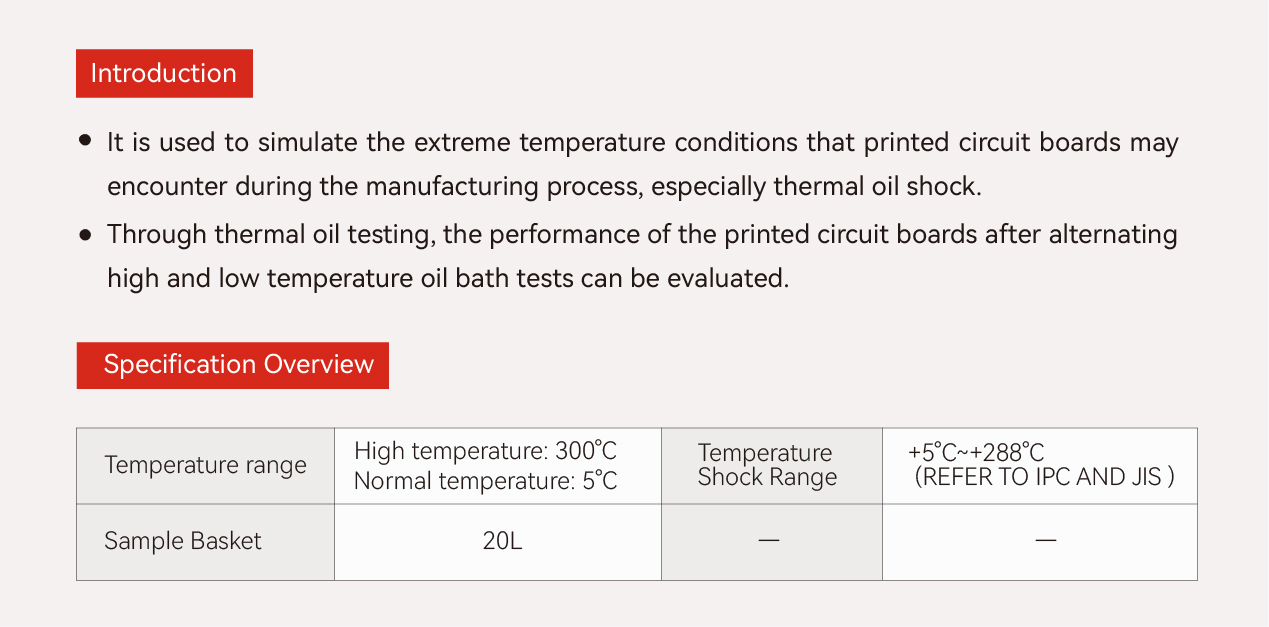This screenshot has width=1269, height=627.
Task: Click the Temperature range table cell
Action: pyautogui.click(x=206, y=466)
